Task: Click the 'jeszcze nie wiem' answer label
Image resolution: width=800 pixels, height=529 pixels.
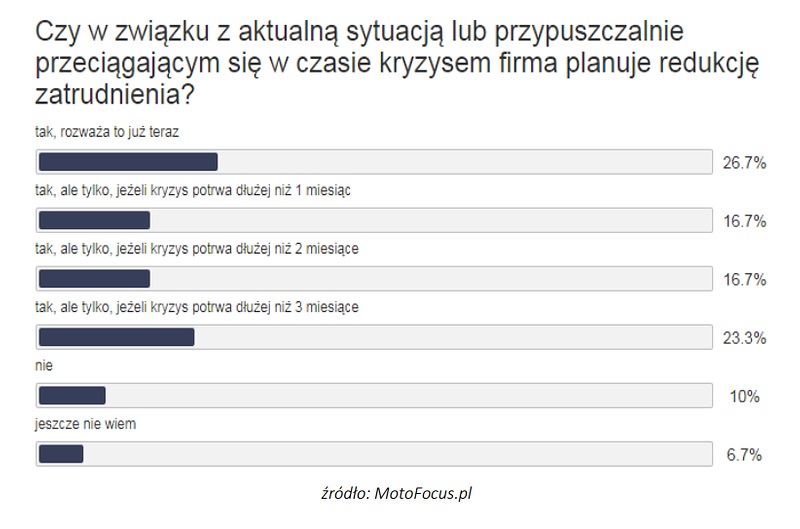Action: tap(86, 424)
